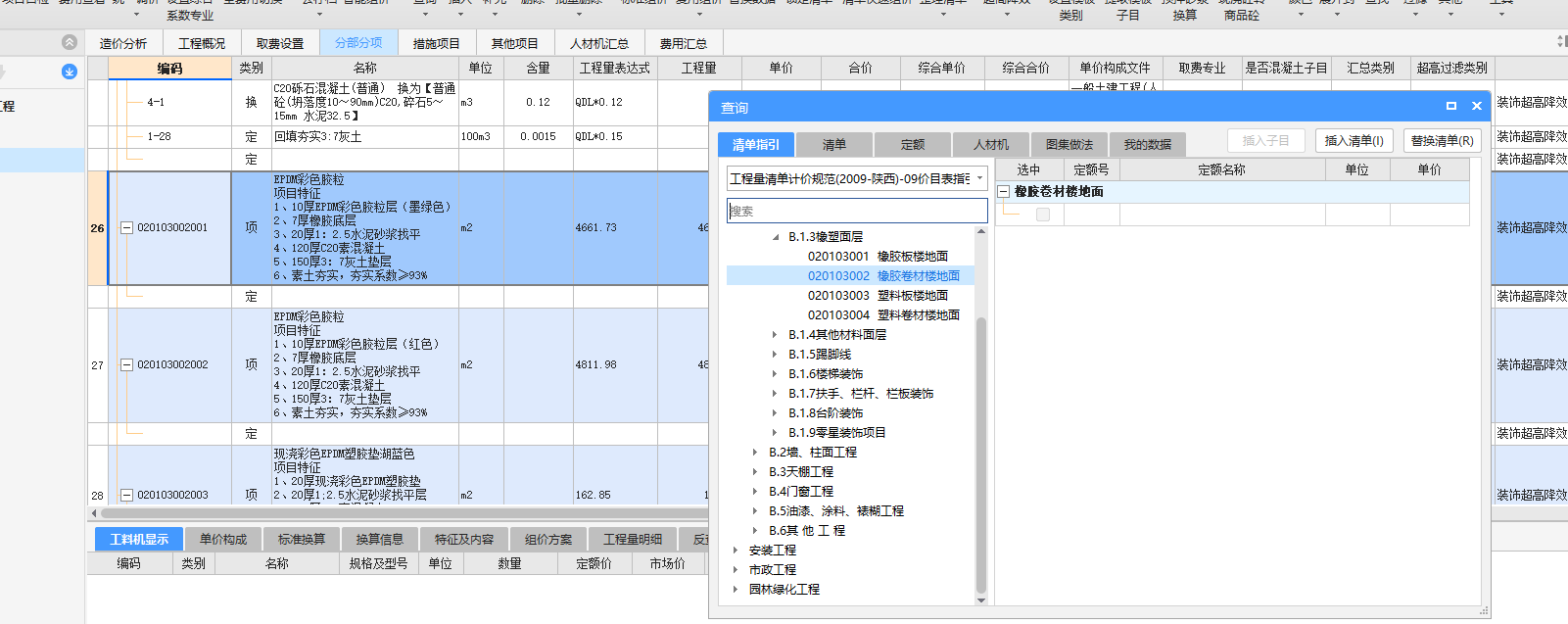Open the 工程量明细 bottom tab
Viewport: 1568px width, 624px height.
point(633,540)
